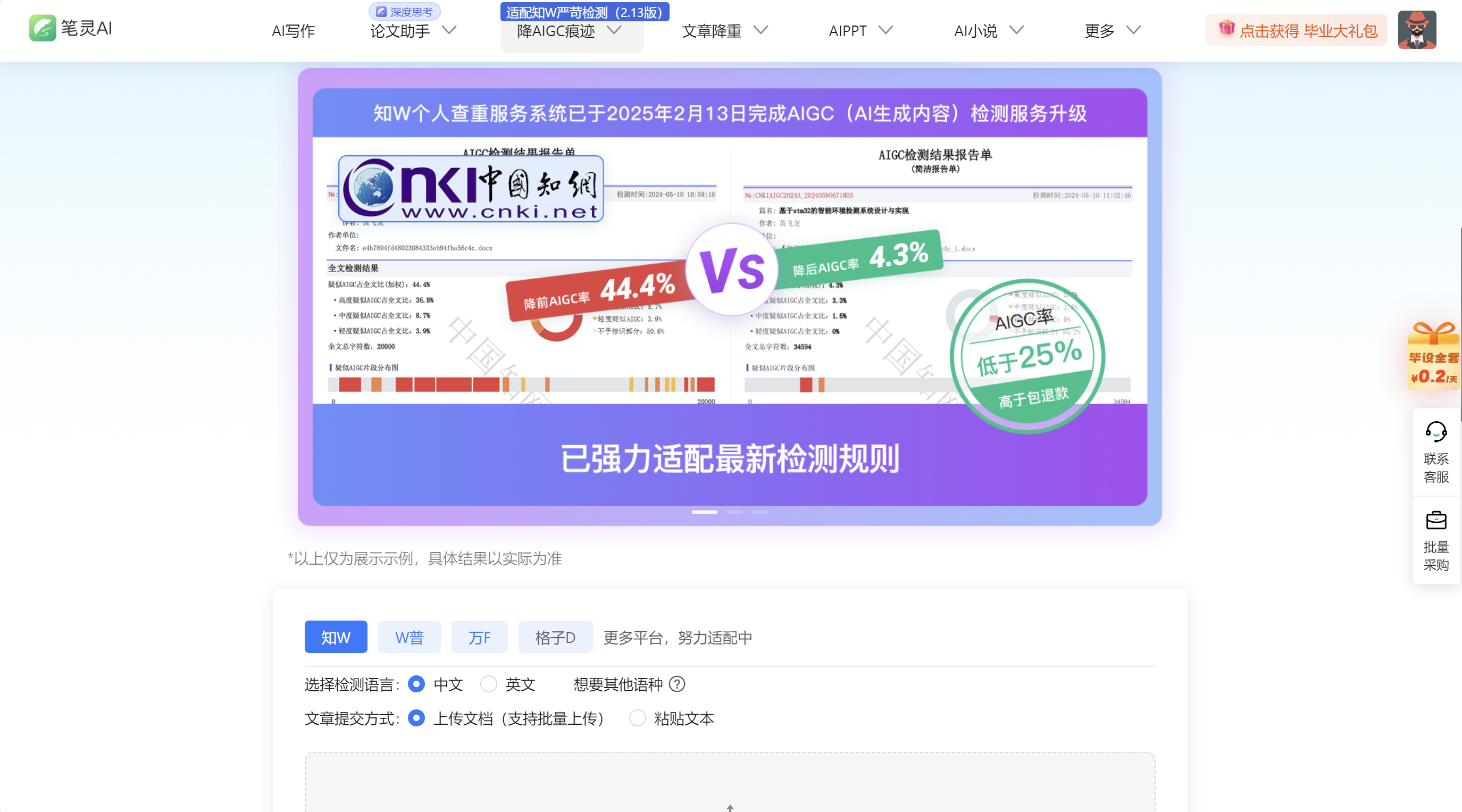
Task: Click the 联系客服 headset icon
Action: click(x=1436, y=432)
